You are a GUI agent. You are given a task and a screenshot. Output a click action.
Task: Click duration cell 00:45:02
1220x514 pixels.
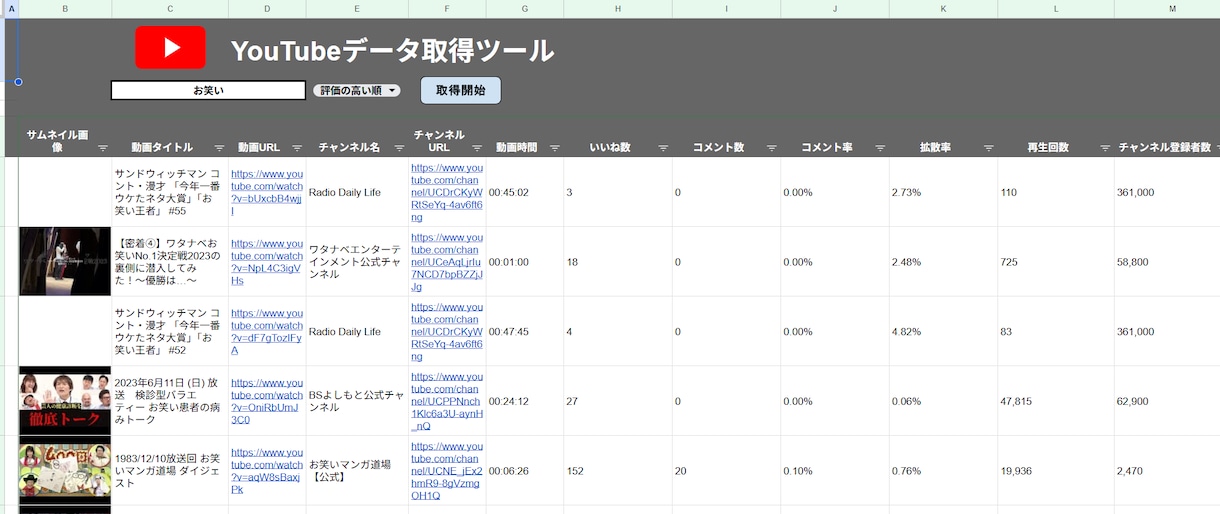(525, 192)
